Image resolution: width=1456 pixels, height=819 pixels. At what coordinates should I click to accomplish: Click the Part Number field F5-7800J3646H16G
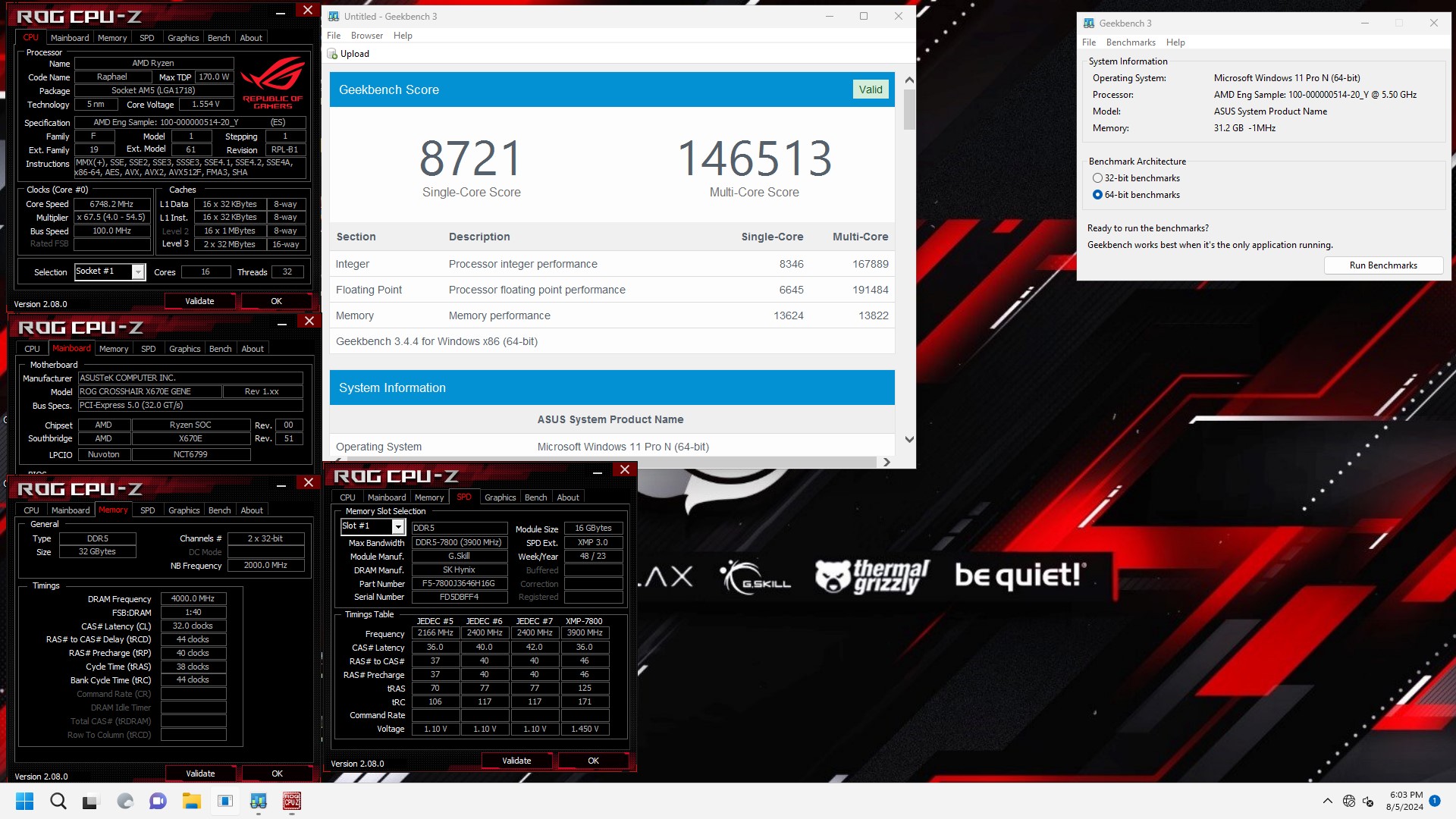tap(459, 584)
